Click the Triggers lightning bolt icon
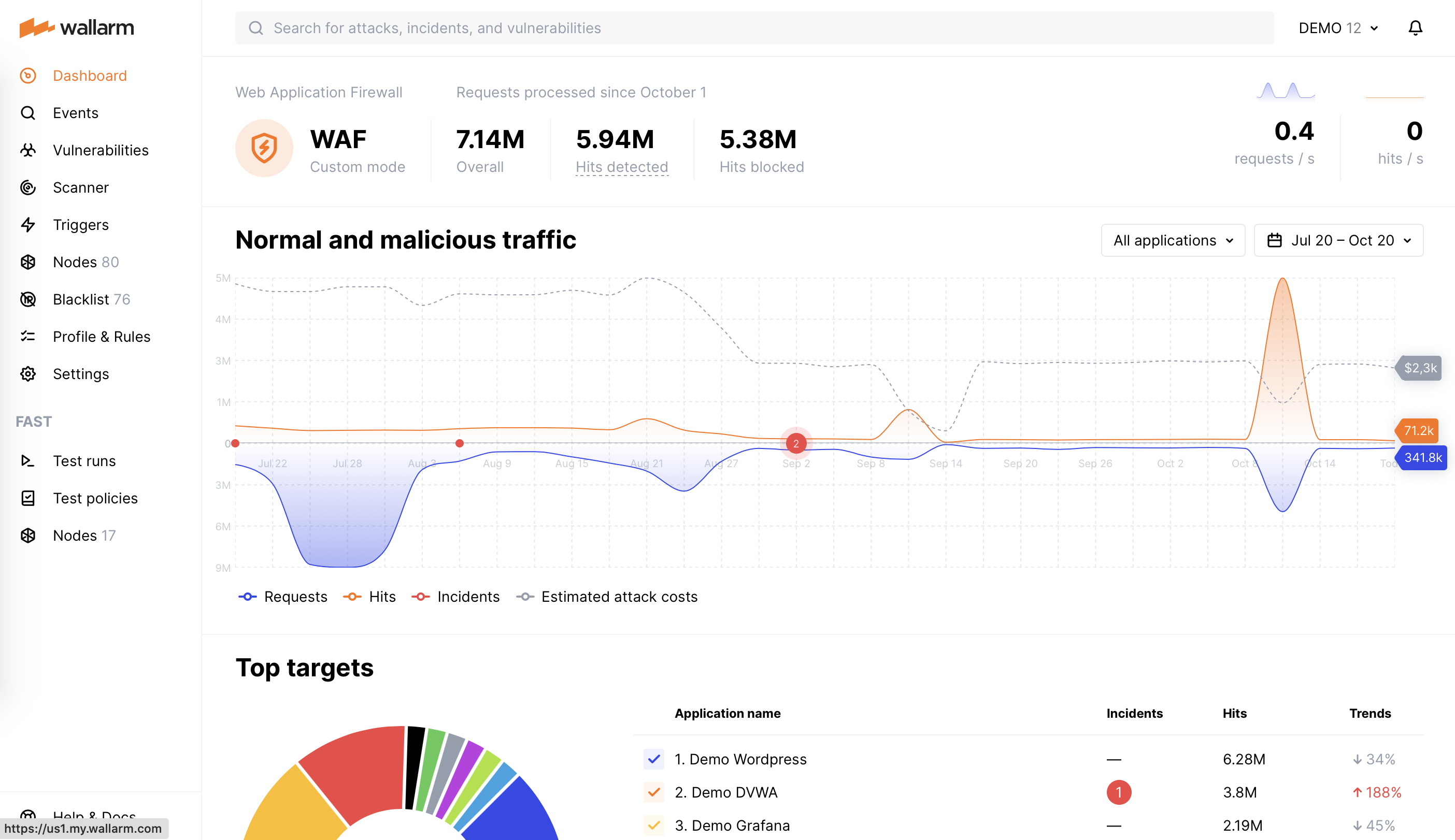 point(27,224)
